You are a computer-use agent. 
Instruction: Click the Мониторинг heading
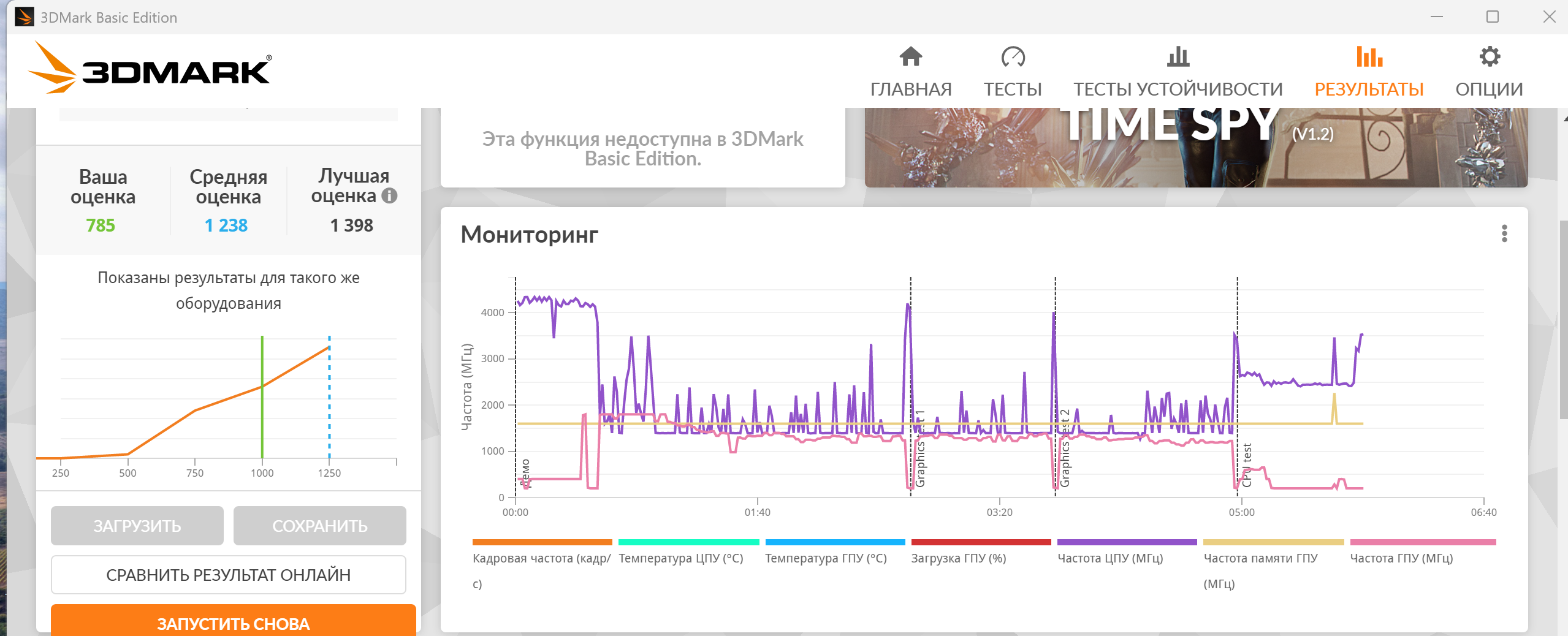(530, 235)
